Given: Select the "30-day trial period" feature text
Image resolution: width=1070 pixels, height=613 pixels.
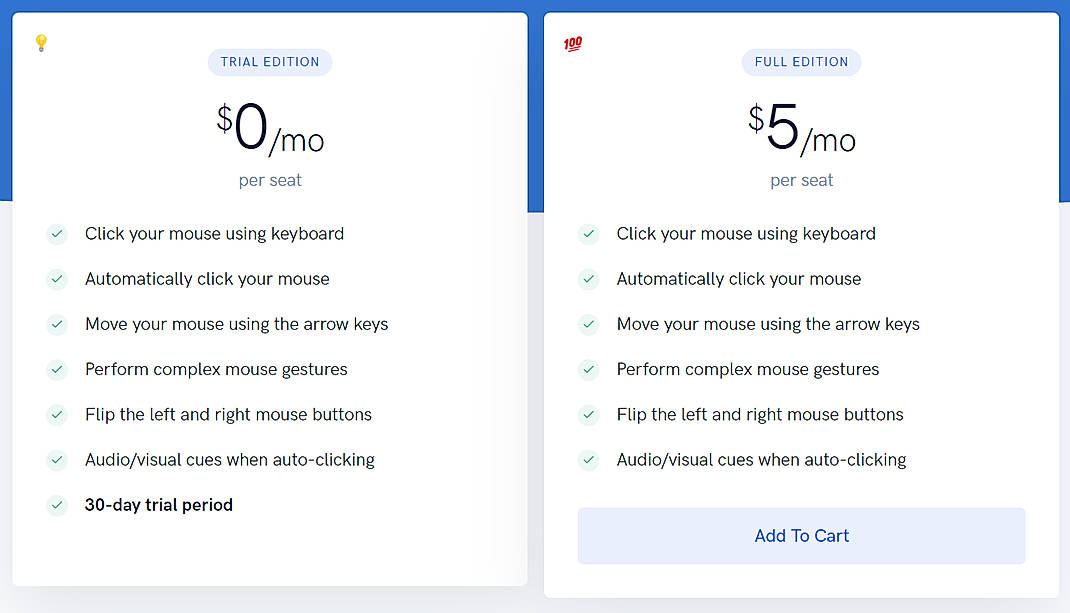Looking at the screenshot, I should tap(158, 505).
